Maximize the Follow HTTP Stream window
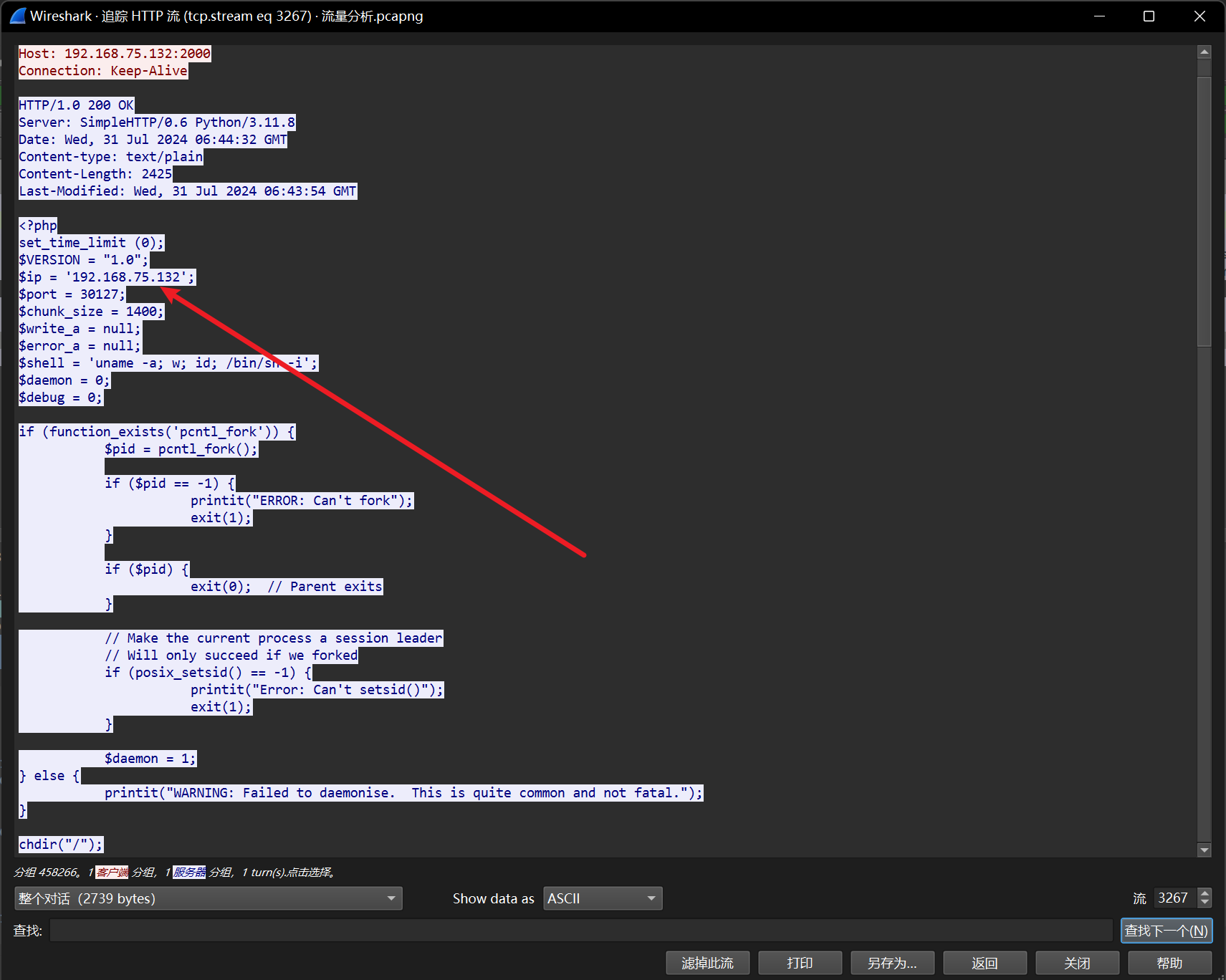 [1149, 16]
